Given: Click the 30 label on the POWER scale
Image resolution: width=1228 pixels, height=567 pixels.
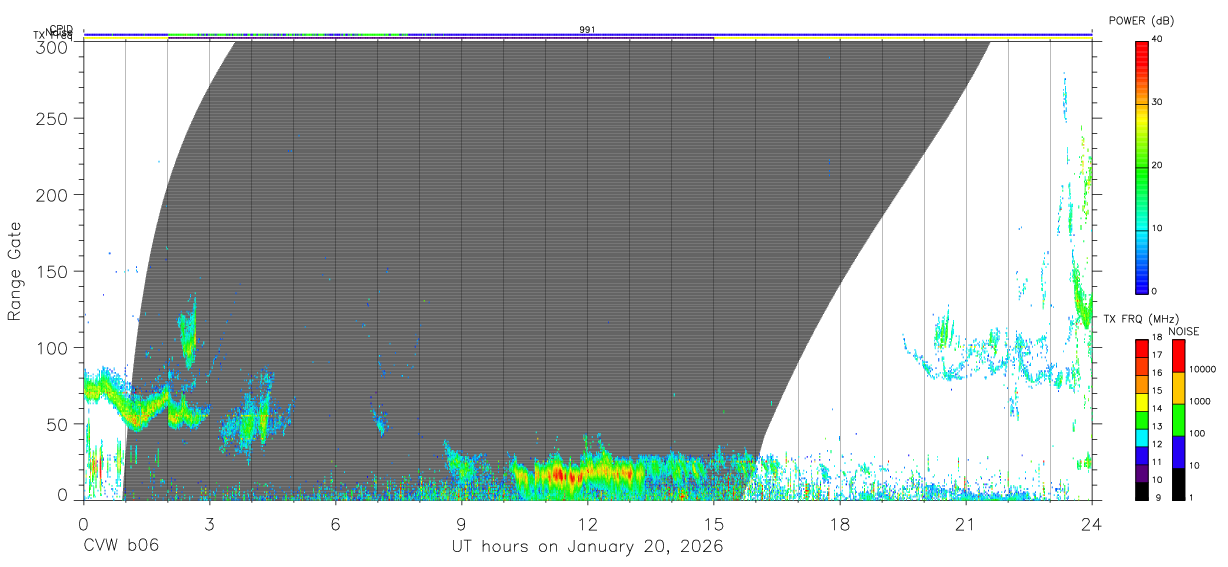Looking at the screenshot, I should coord(1157,103).
